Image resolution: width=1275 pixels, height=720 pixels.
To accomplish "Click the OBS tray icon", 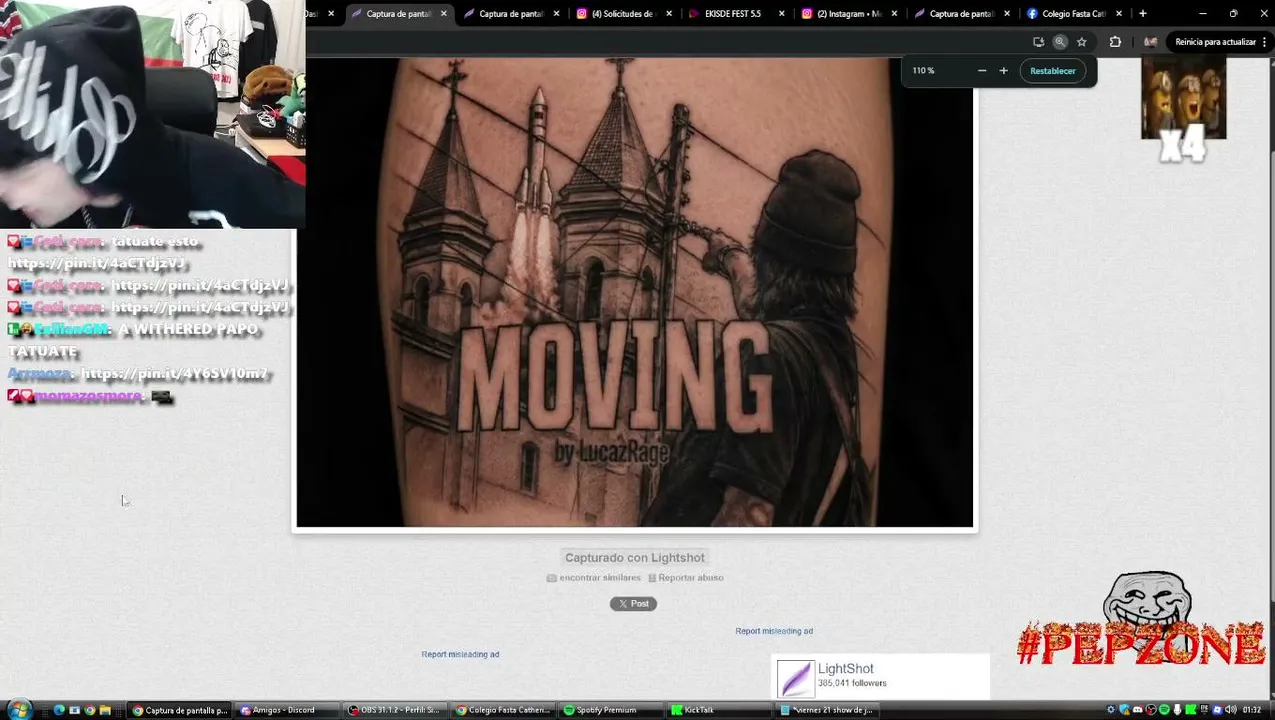I will (x=1151, y=710).
